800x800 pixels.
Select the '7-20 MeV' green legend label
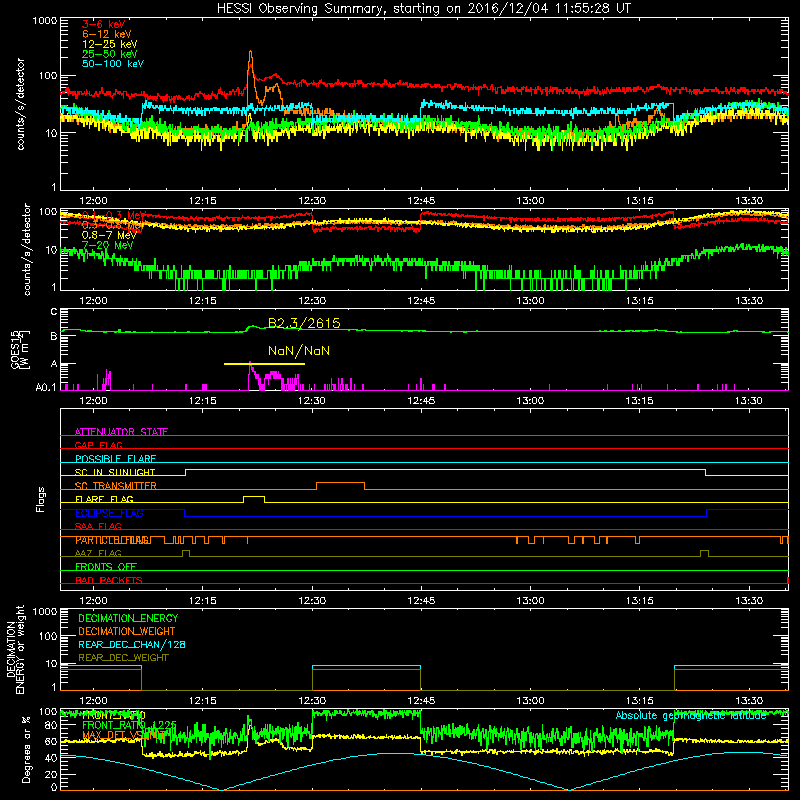pos(108,245)
